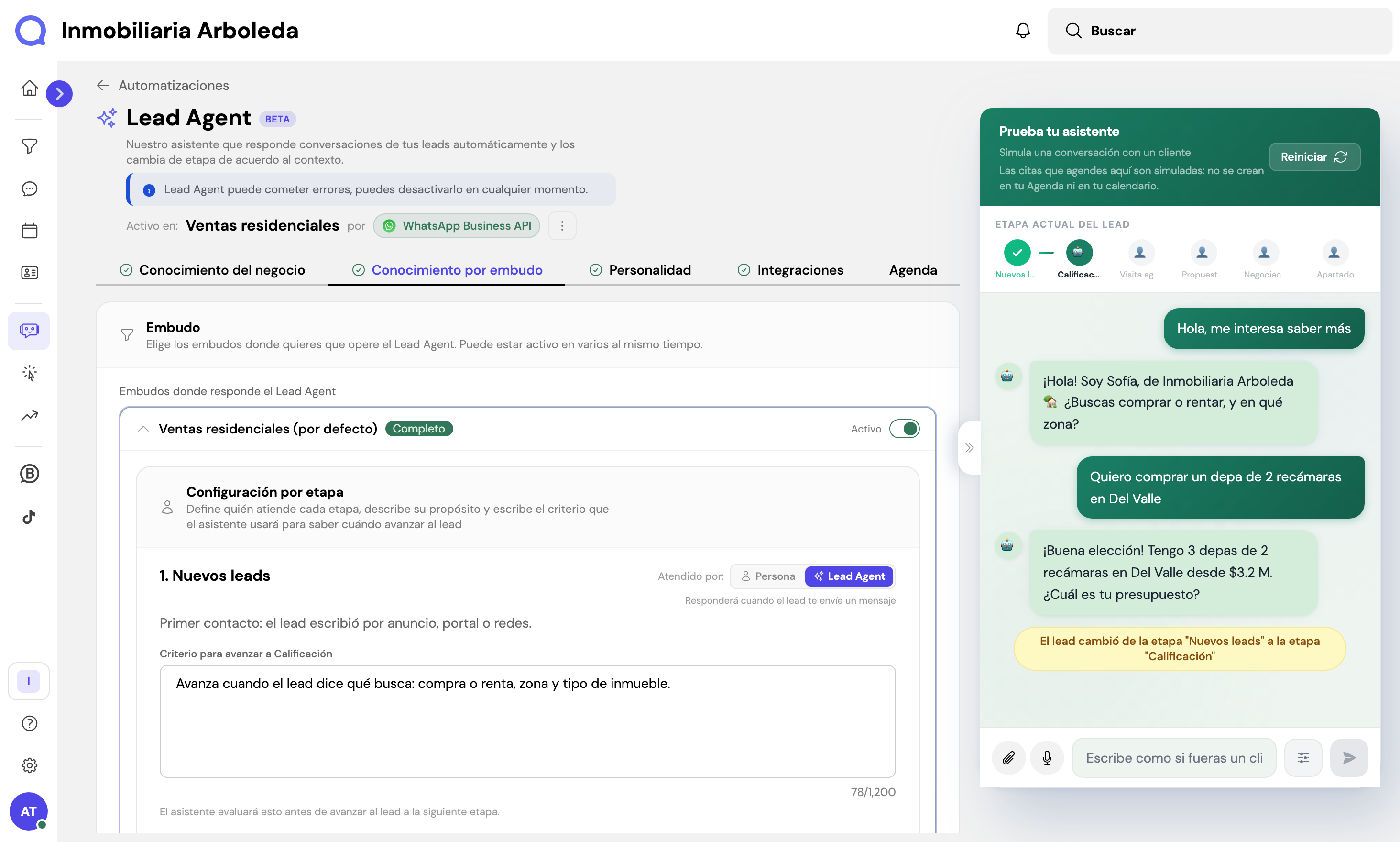Open contacts card icon in sidebar
Viewport: 1400px width, 842px height.
(x=30, y=273)
